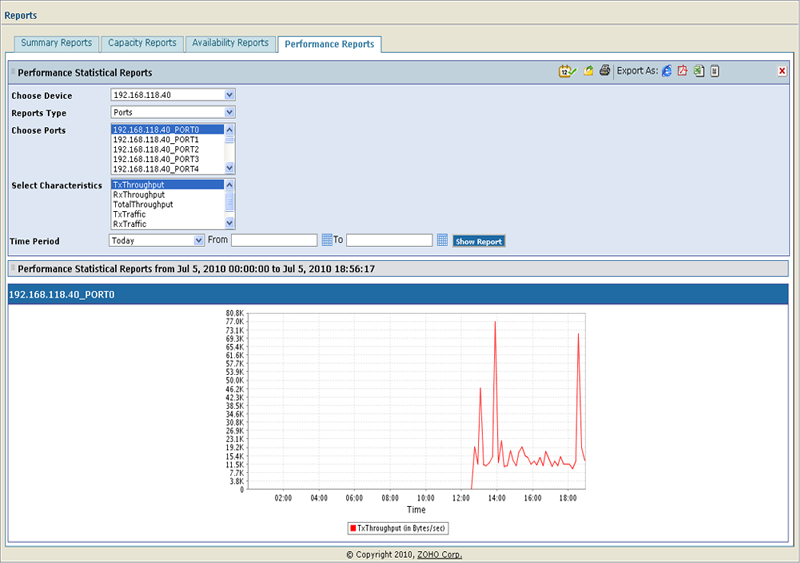800x563 pixels.
Task: Print the report using printer icon
Action: pos(604,71)
